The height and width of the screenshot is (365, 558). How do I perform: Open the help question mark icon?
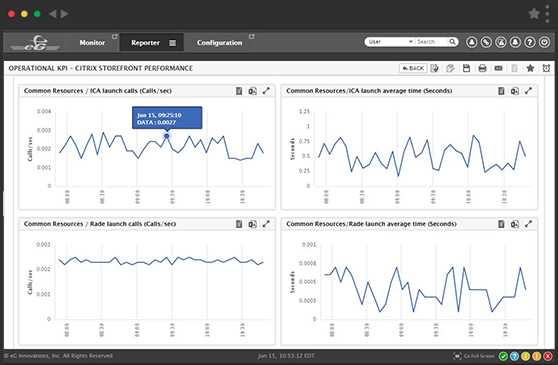pyautogui.click(x=530, y=42)
